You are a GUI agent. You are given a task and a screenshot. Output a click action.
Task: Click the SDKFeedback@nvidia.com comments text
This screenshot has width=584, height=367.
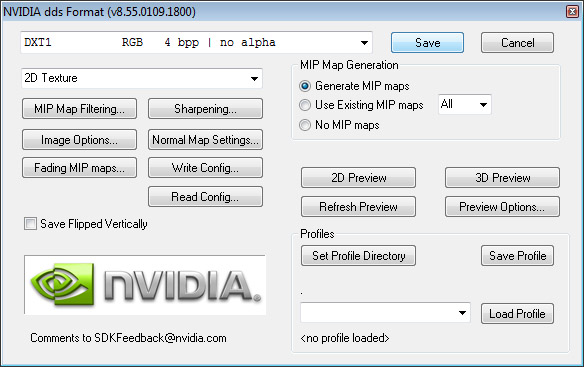coord(128,338)
